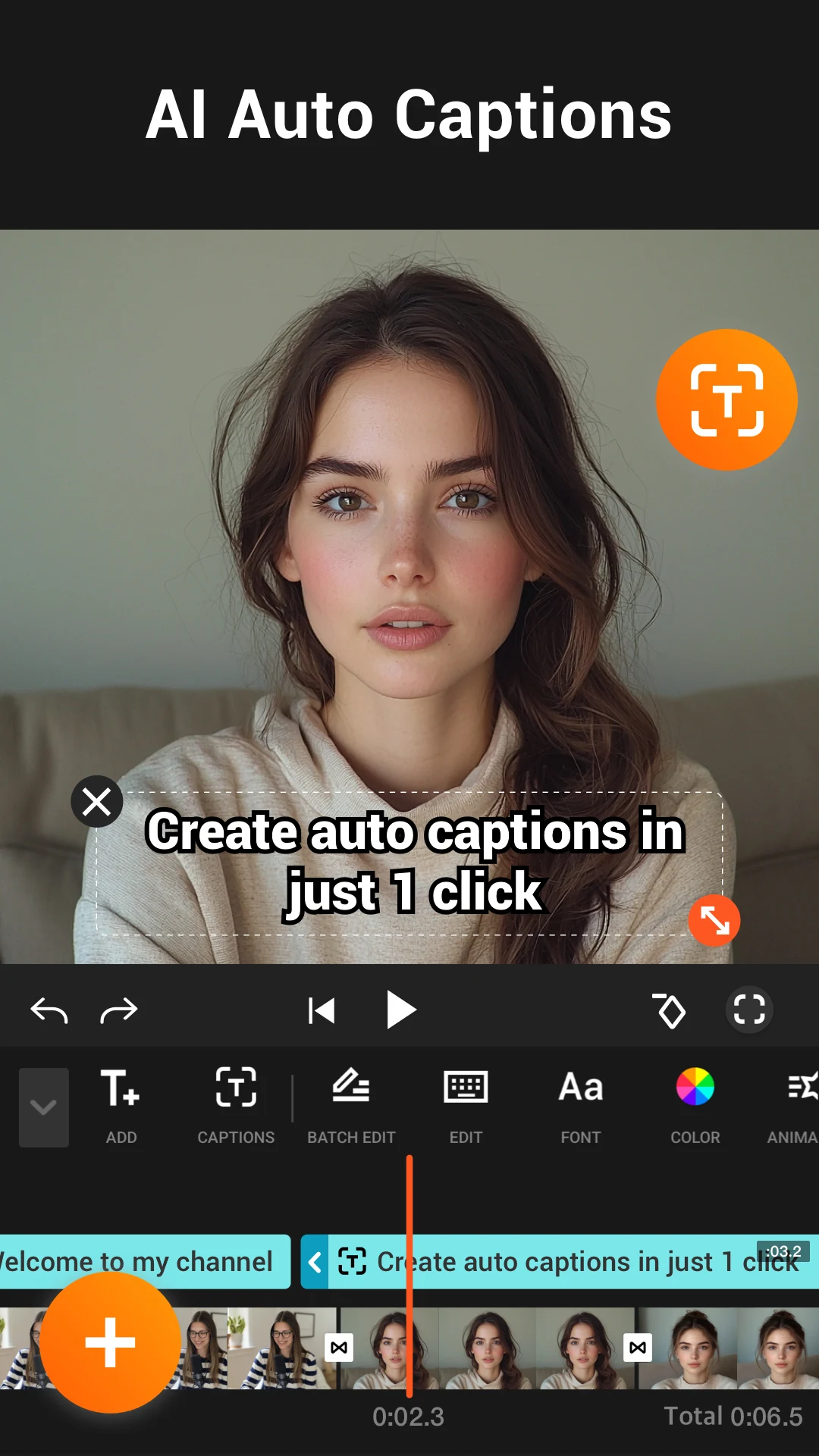Toggle fullscreen preview mode
Image resolution: width=819 pixels, height=1456 pixels.
point(749,1010)
